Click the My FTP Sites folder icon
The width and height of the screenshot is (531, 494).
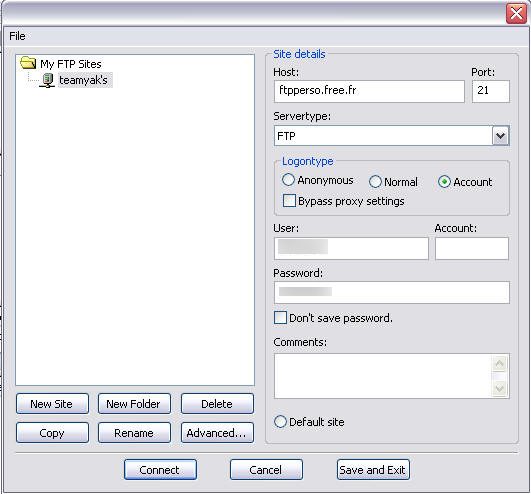pyautogui.click(x=28, y=63)
